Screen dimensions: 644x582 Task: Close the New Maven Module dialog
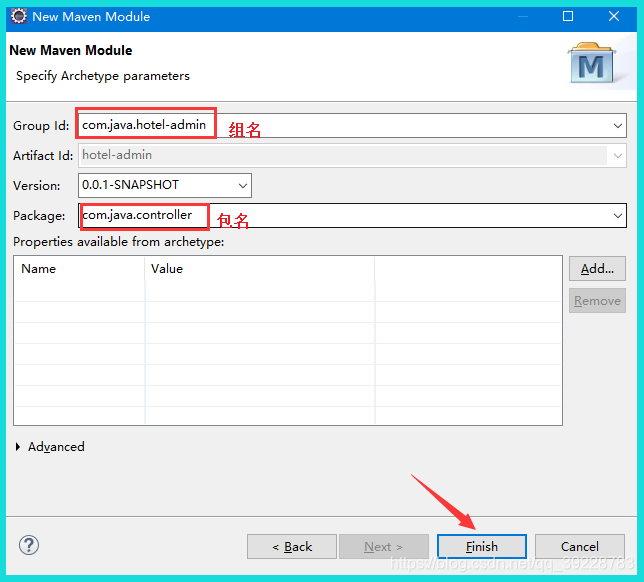click(614, 16)
